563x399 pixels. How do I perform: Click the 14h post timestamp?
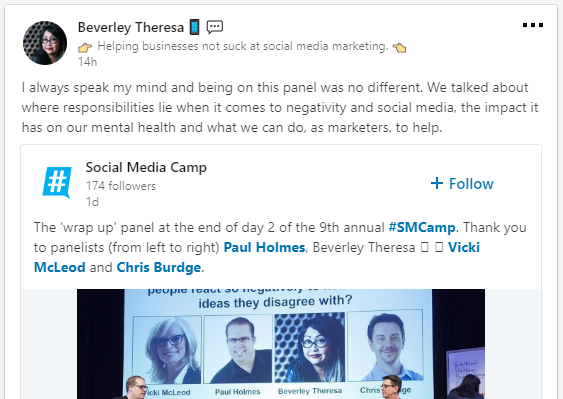click(88, 62)
